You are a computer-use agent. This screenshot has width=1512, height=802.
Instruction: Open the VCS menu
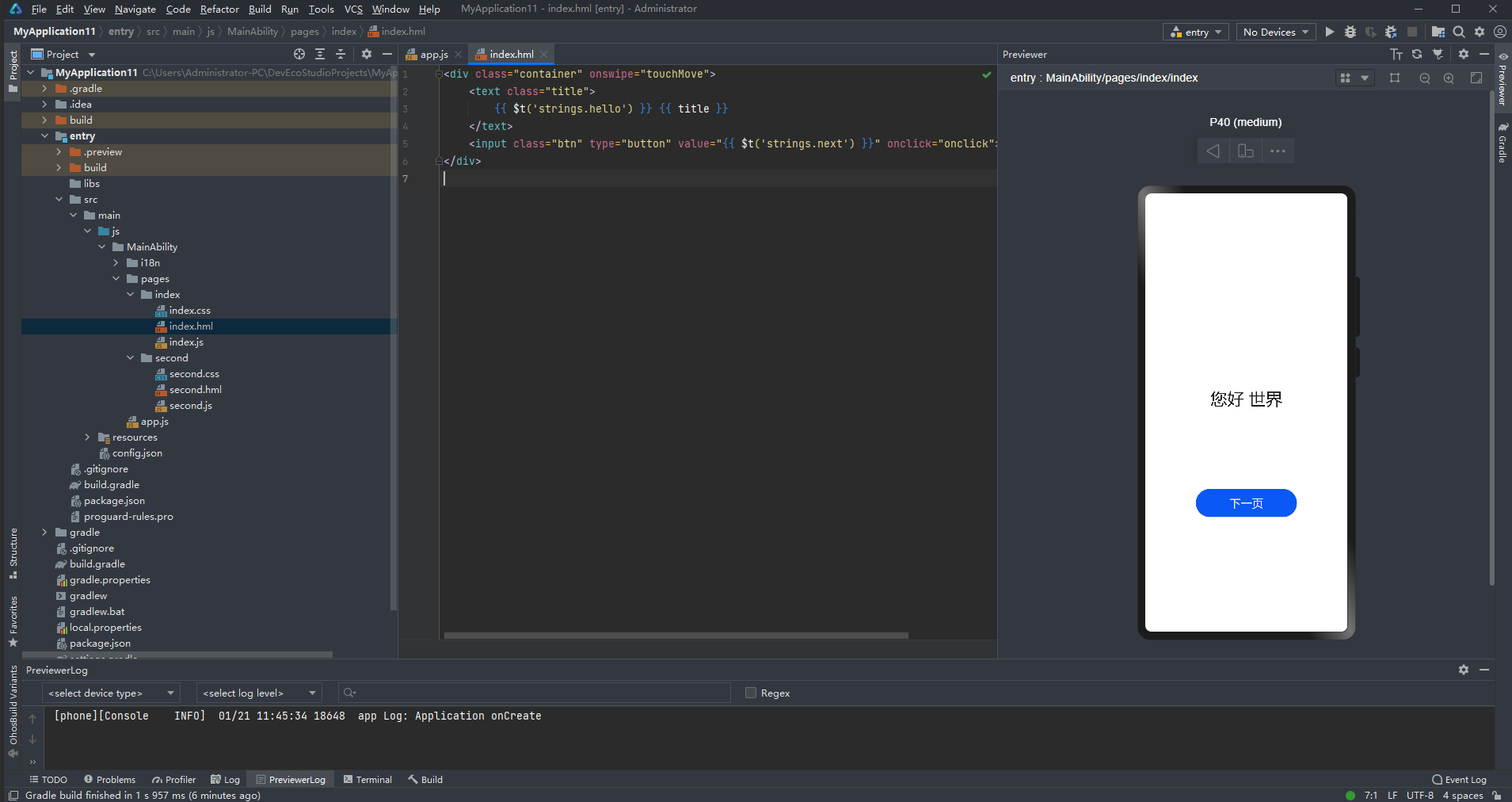(x=353, y=9)
